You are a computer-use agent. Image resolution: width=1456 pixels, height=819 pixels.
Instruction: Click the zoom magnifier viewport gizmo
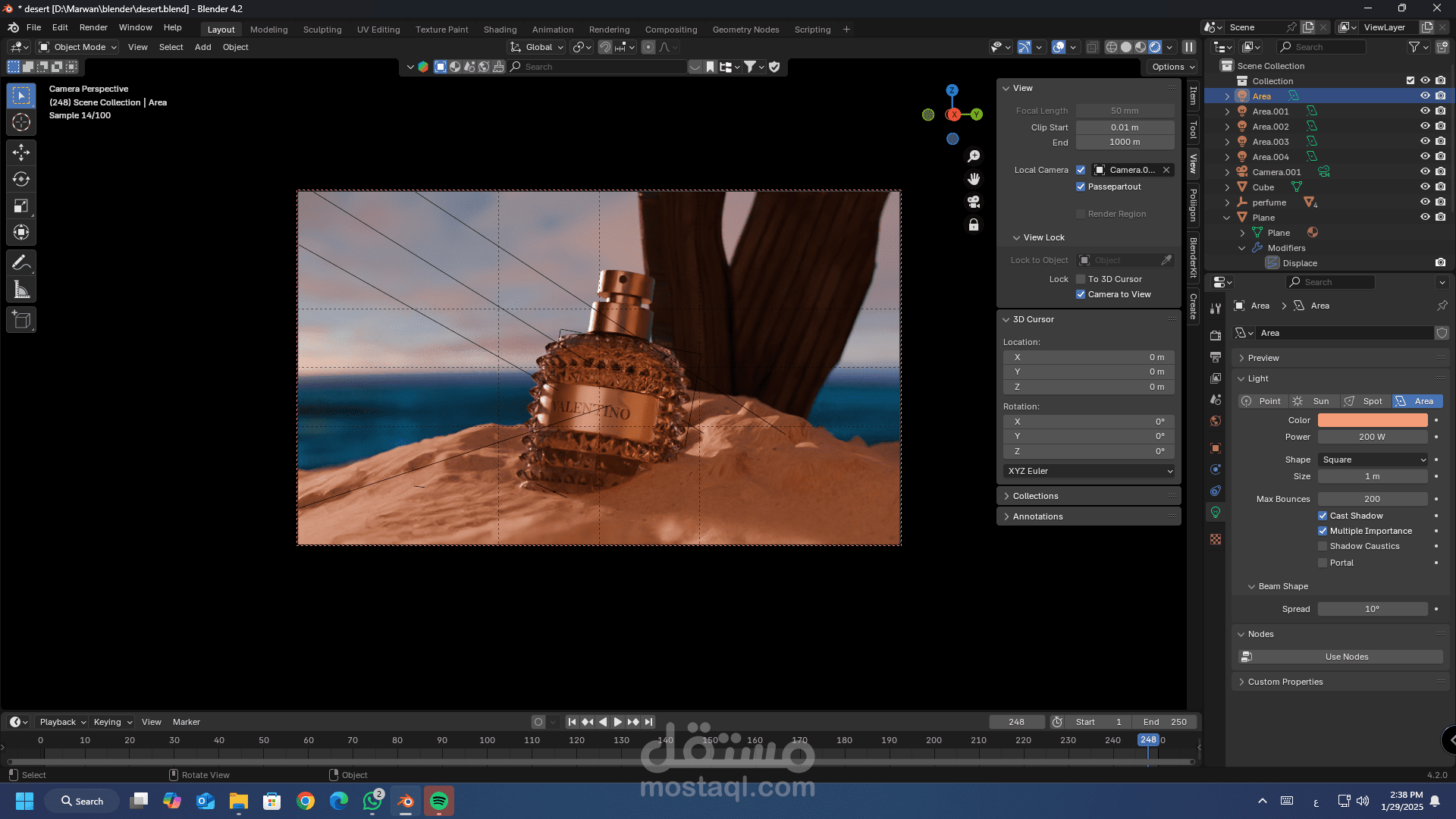pos(974,156)
